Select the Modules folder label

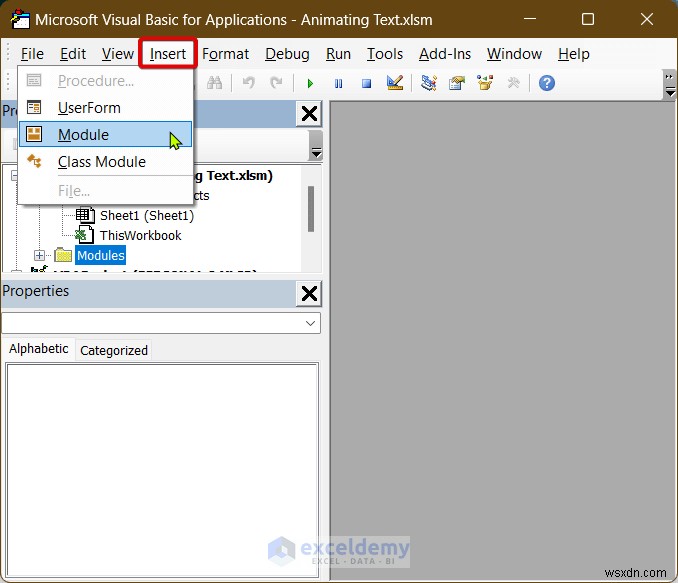pos(101,255)
